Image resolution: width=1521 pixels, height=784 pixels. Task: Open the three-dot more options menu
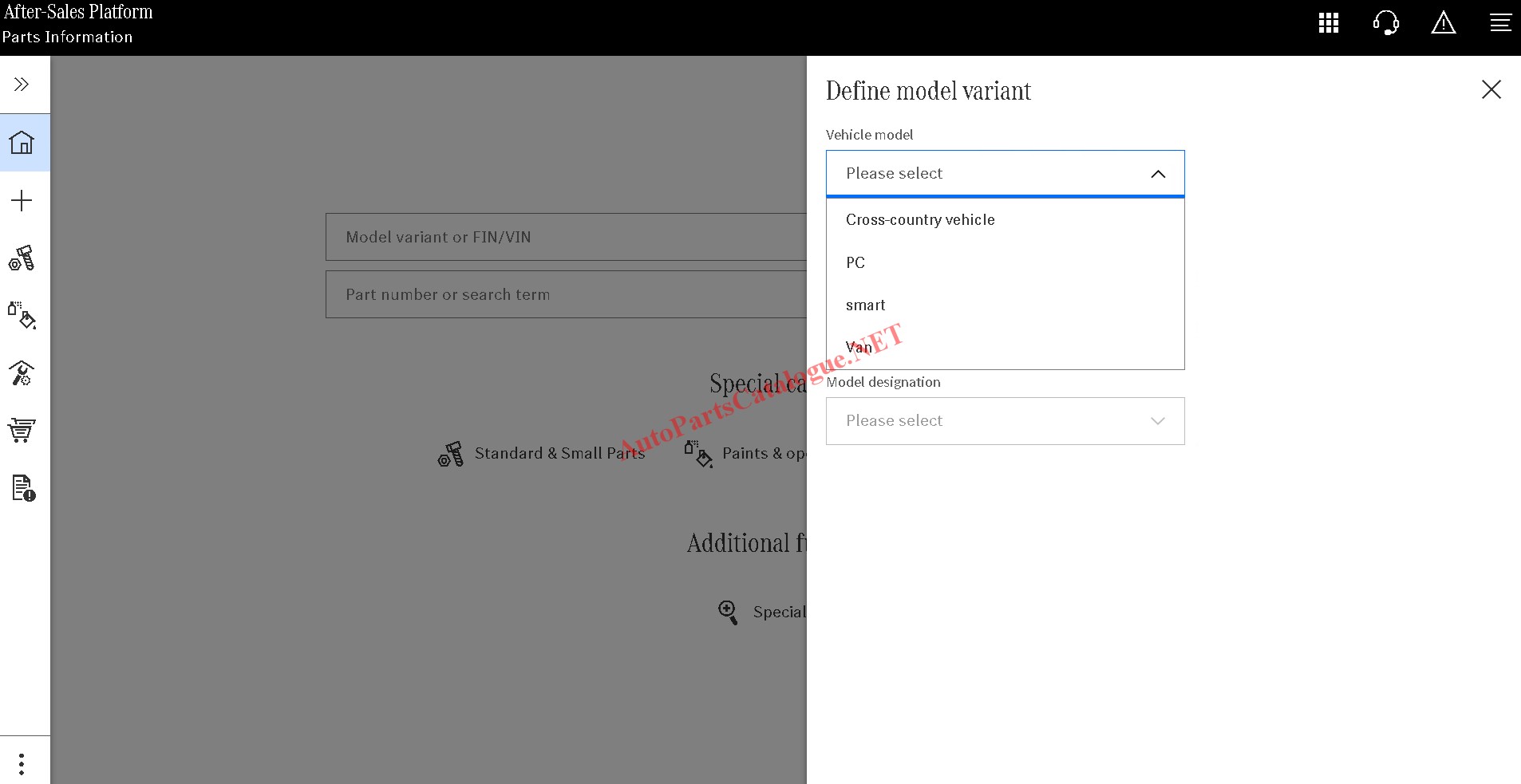(22, 764)
